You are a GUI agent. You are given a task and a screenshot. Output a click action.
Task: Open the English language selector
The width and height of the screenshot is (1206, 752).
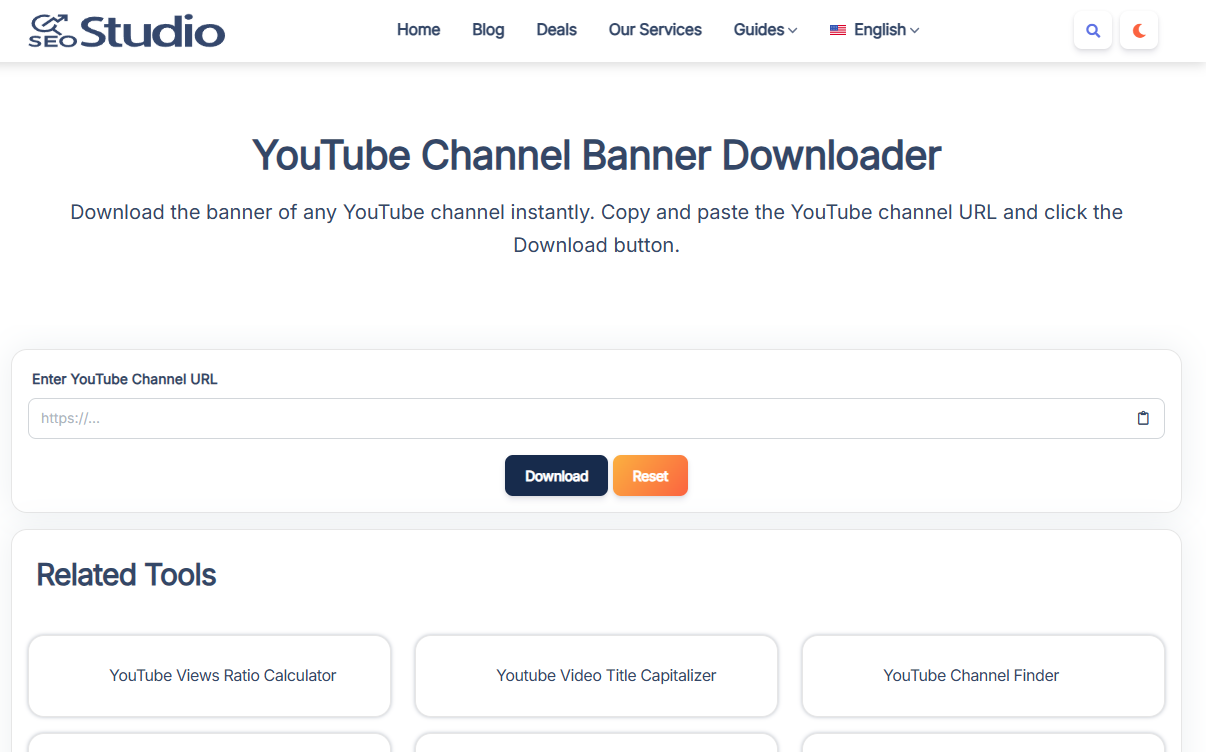[874, 30]
